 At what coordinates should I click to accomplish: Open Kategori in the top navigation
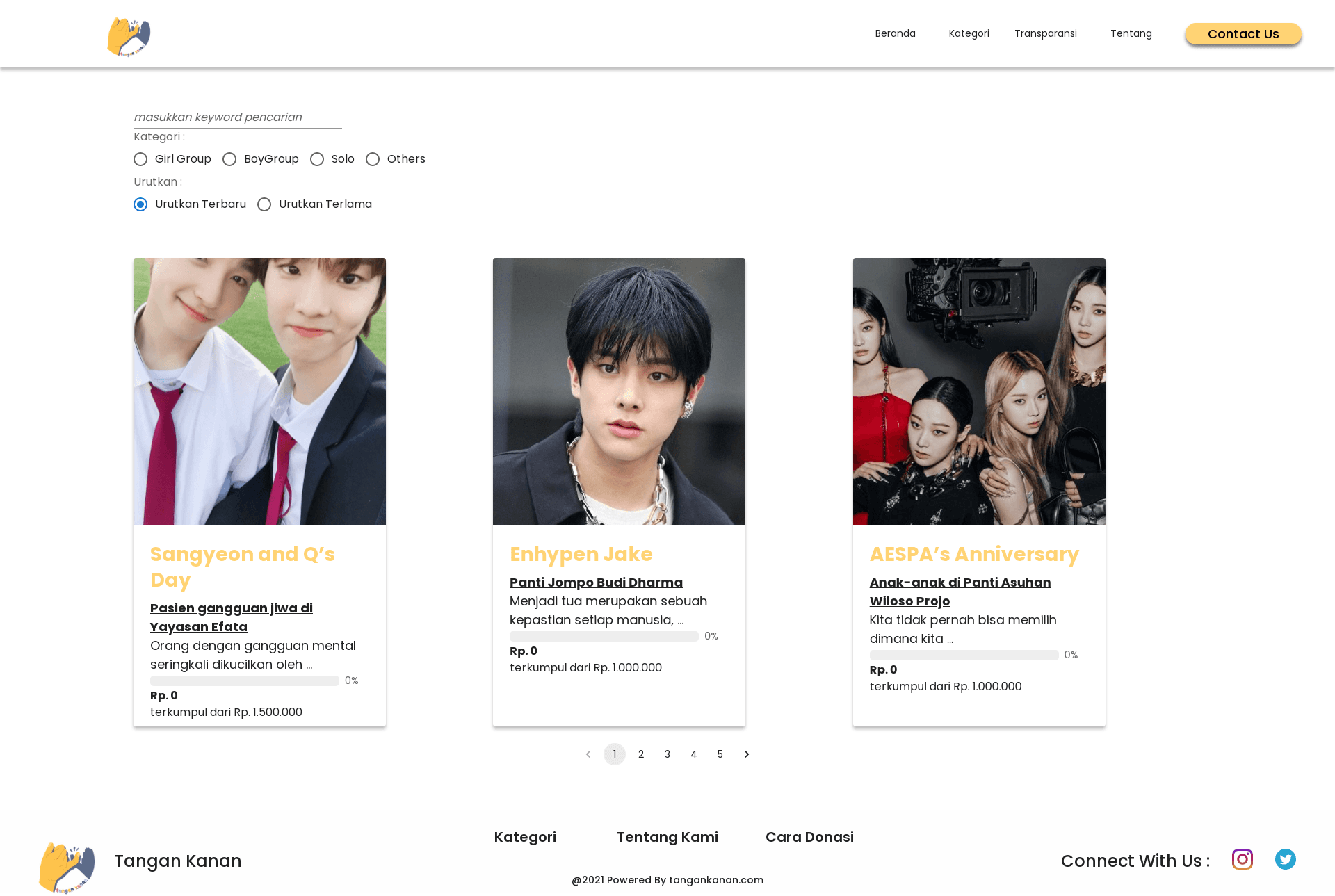969,33
